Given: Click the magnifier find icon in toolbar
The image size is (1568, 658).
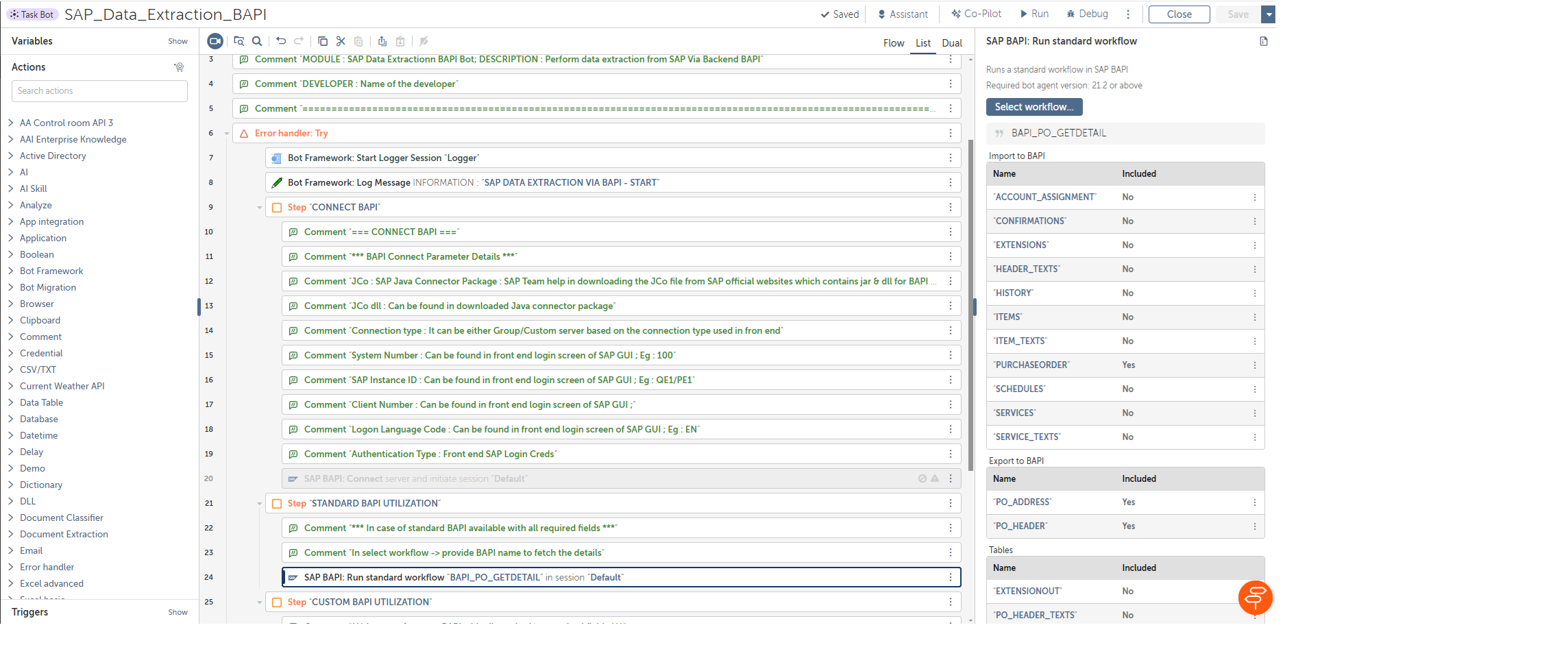Looking at the screenshot, I should tap(257, 41).
